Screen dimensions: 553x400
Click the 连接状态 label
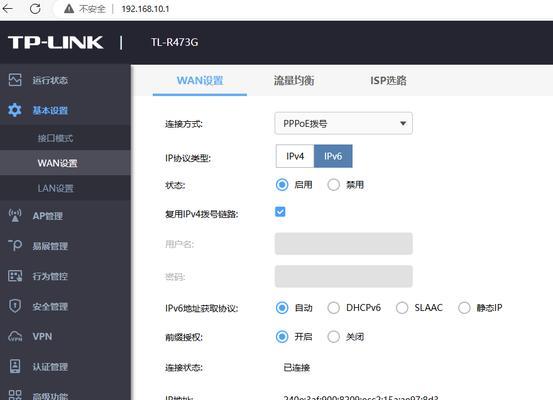[184, 368]
